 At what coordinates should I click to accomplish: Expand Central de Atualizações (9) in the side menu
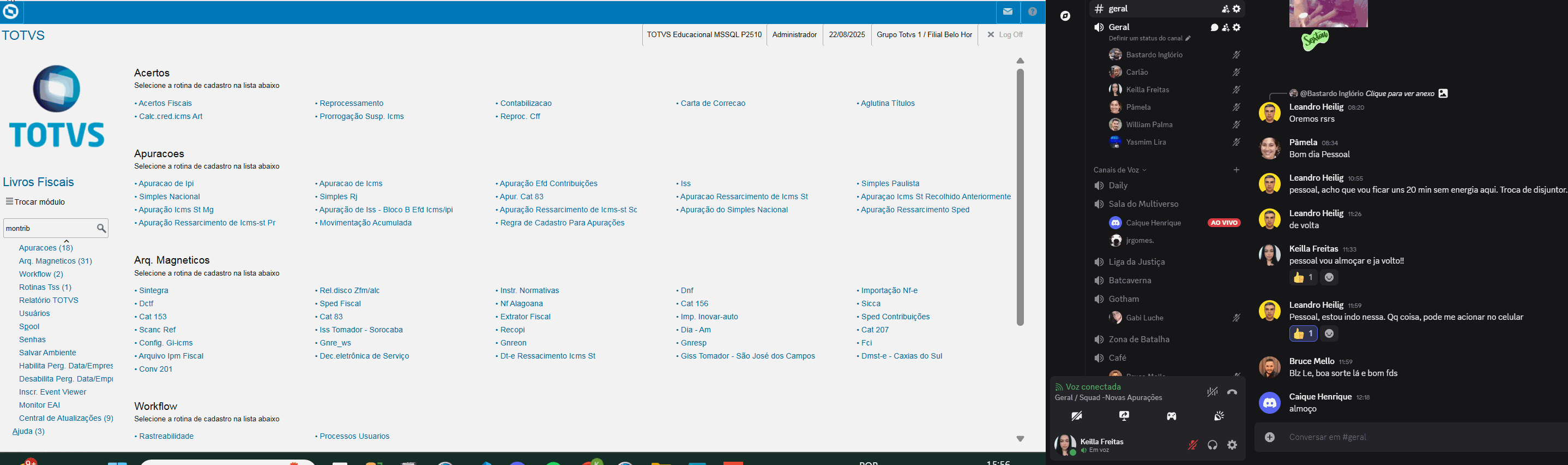click(66, 418)
